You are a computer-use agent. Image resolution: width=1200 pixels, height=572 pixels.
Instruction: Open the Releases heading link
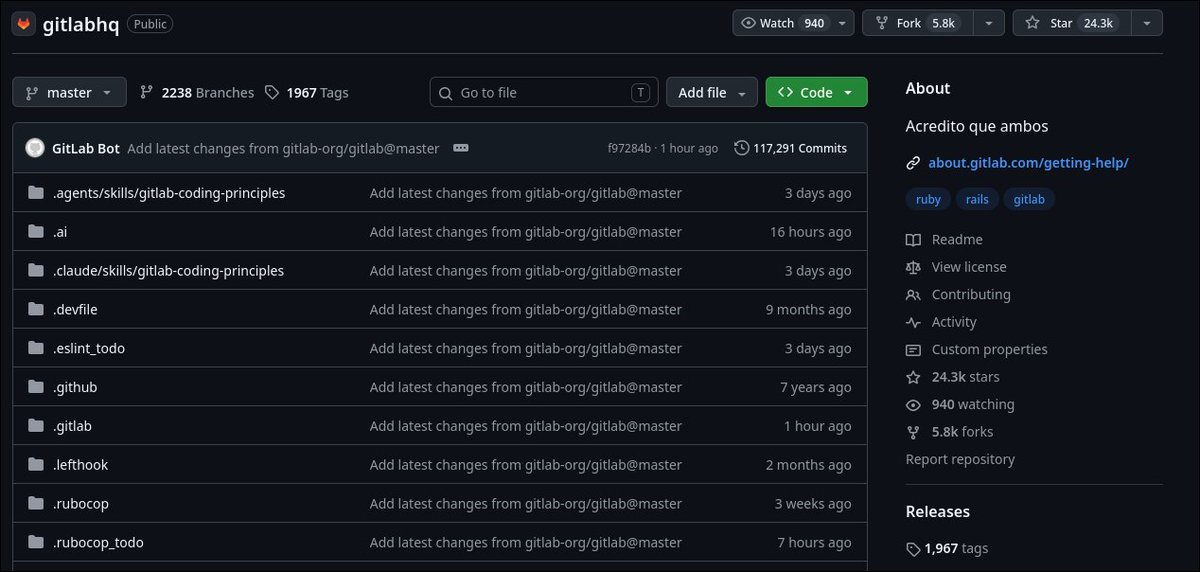click(938, 512)
